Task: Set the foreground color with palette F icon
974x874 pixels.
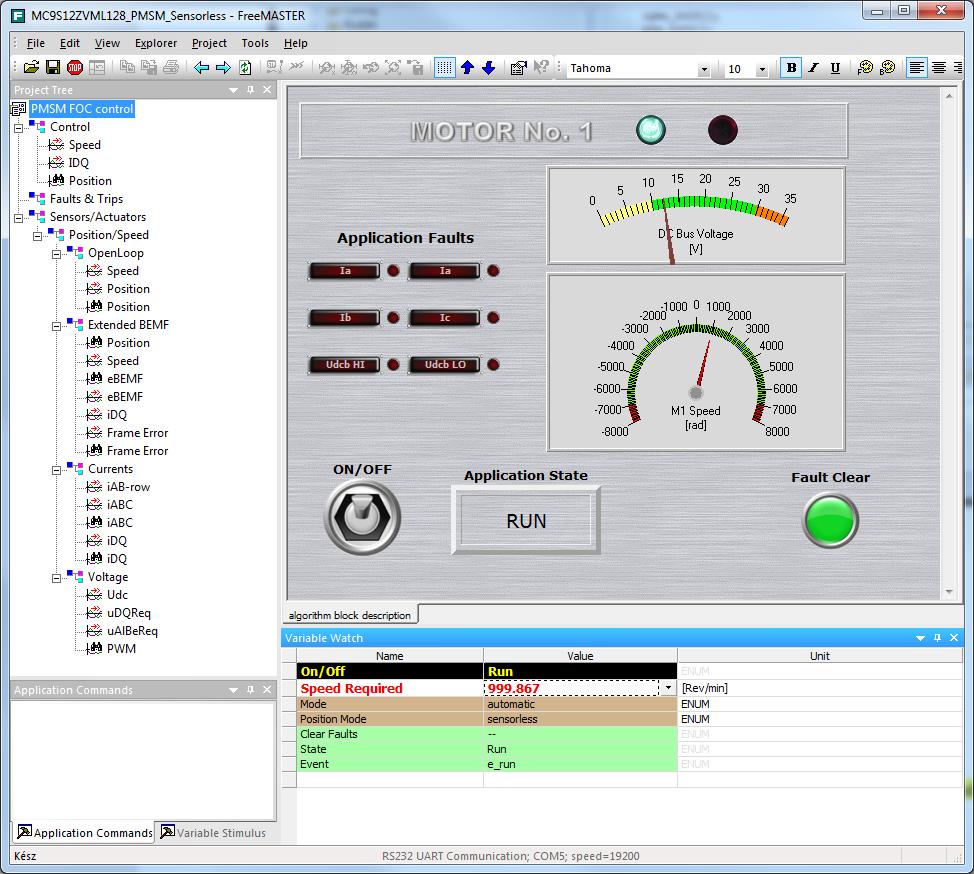Action: click(865, 67)
